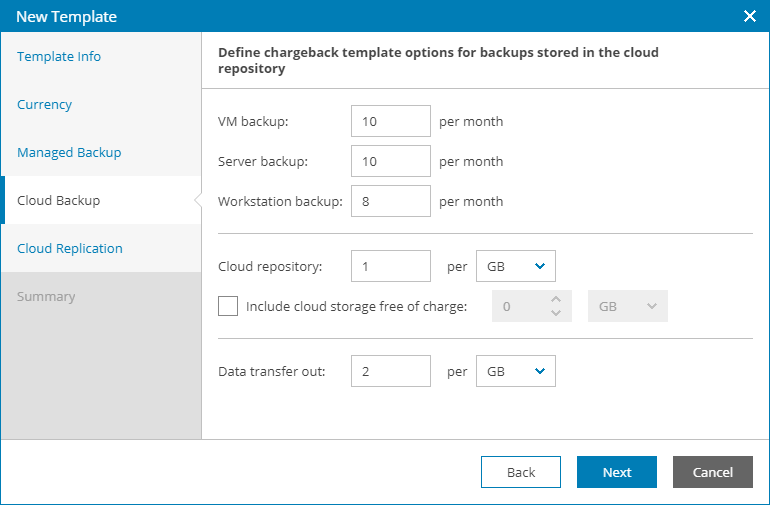Select the Summary step
The width and height of the screenshot is (770, 505).
pos(46,297)
